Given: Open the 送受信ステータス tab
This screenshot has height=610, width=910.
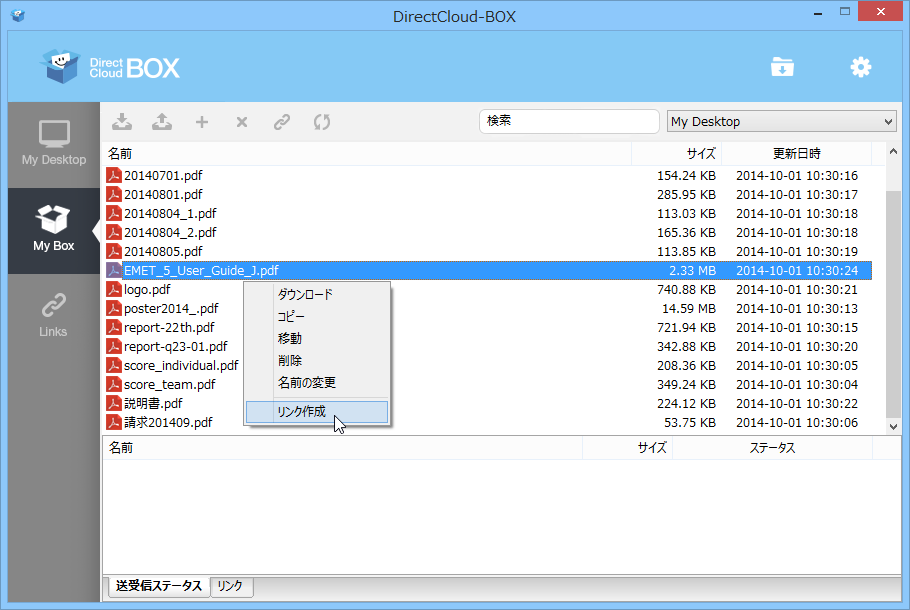Looking at the screenshot, I should click(158, 587).
